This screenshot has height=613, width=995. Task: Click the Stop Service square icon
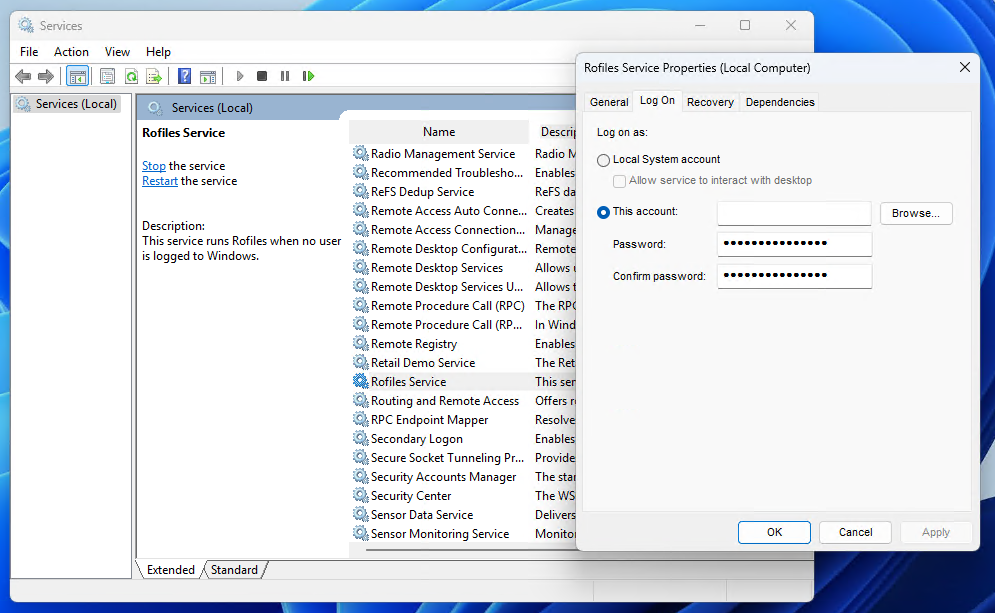click(261, 76)
